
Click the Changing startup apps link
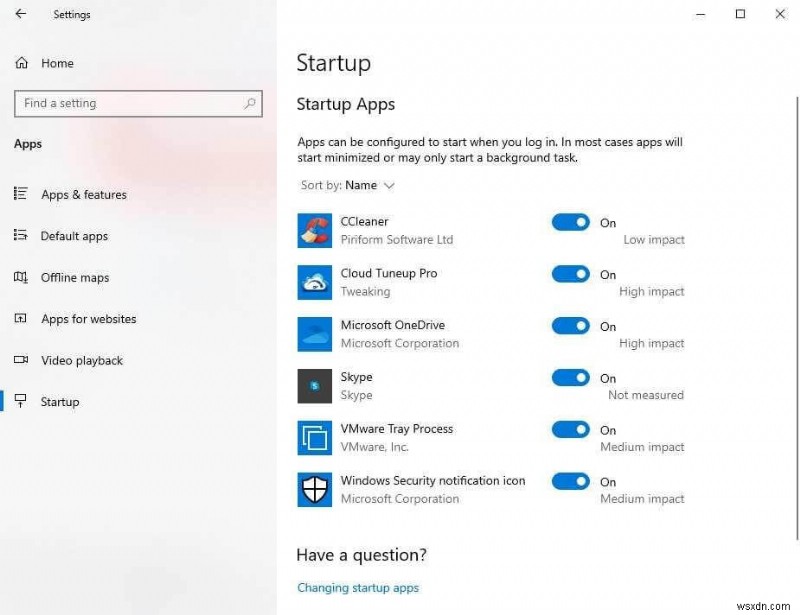coord(358,588)
